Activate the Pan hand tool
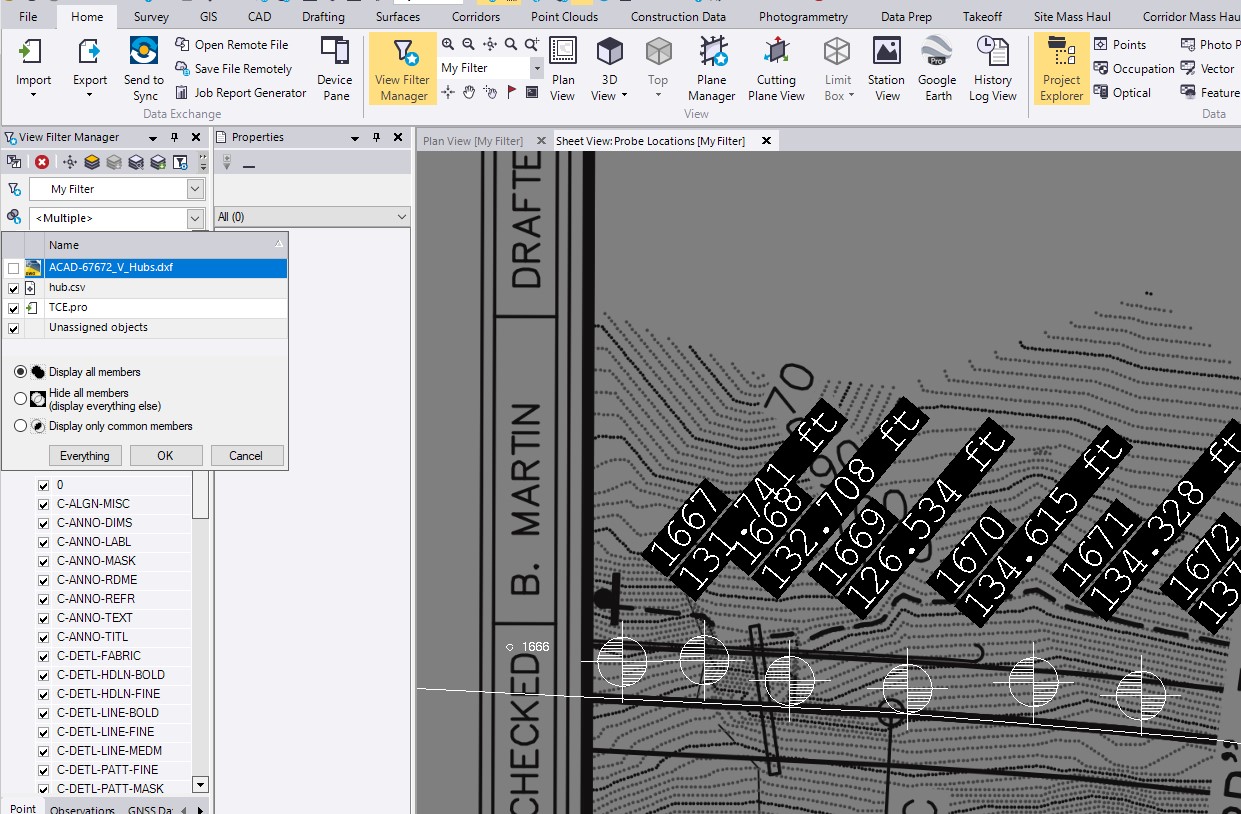Image resolution: width=1241 pixels, height=814 pixels. pyautogui.click(x=468, y=92)
